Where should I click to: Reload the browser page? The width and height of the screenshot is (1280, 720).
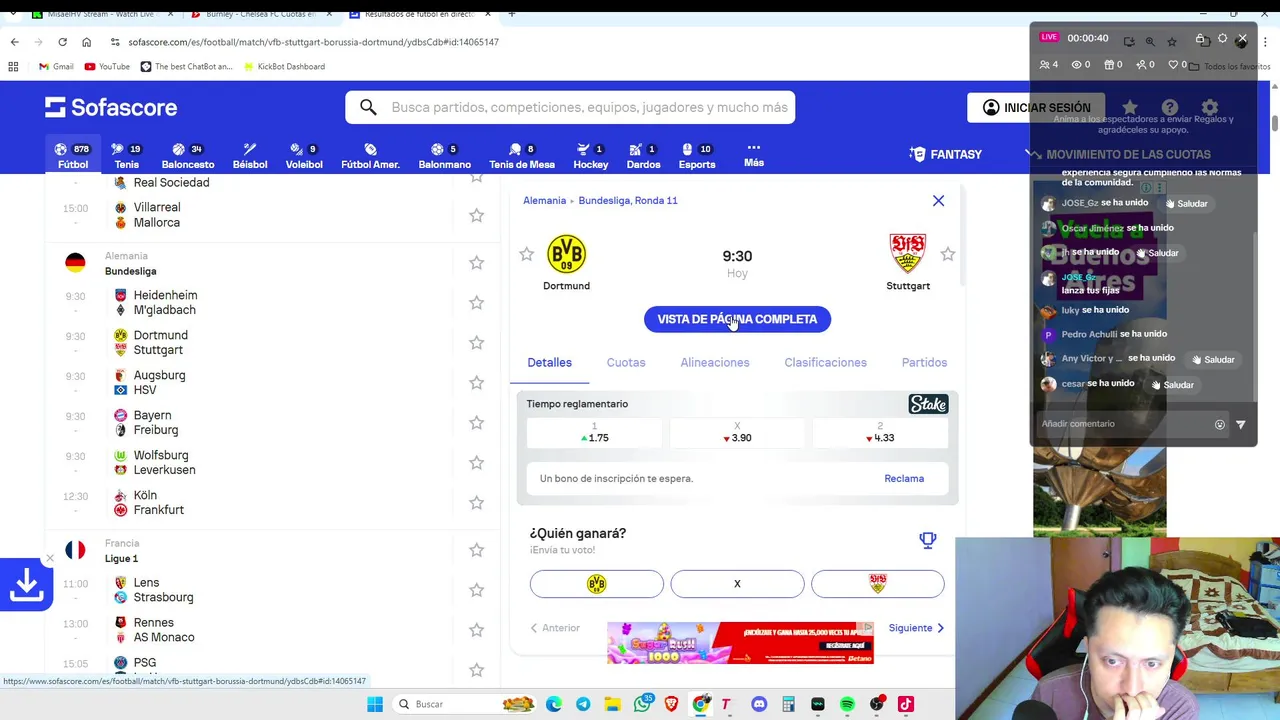[x=62, y=42]
